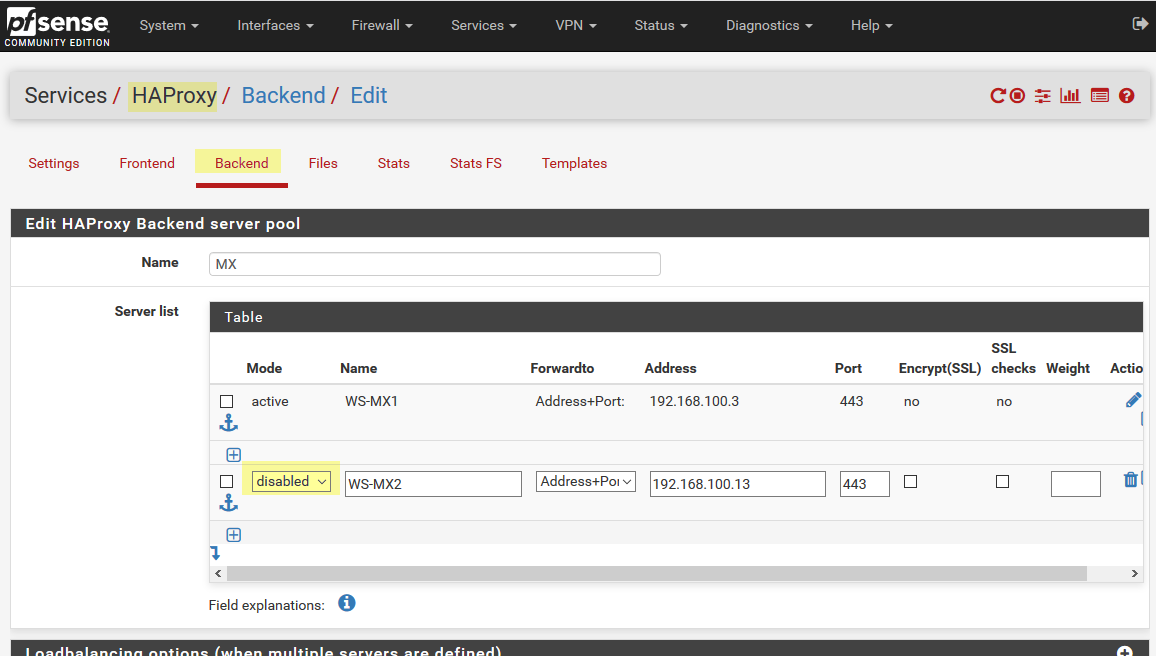Show field explanations info icon

pos(347,604)
